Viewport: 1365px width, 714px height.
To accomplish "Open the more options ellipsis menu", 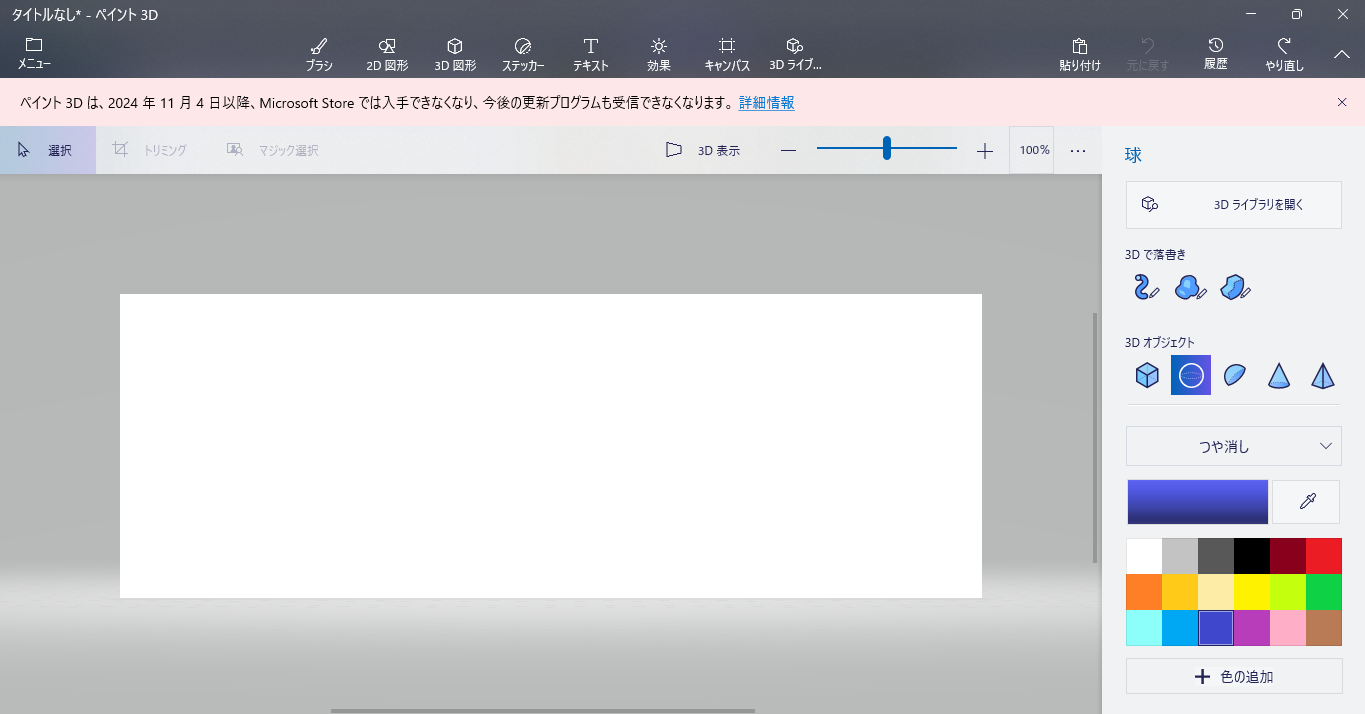I will click(1077, 150).
